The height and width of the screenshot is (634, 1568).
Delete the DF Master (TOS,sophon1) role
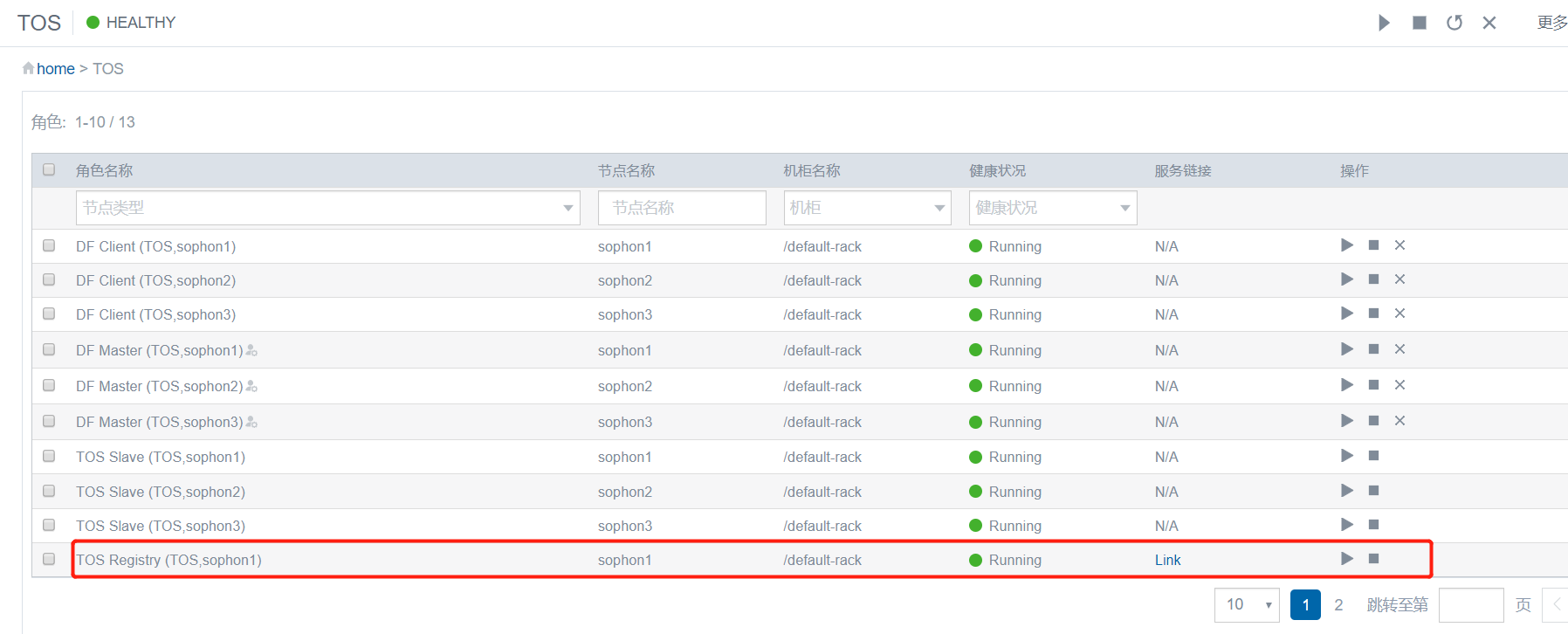click(x=1400, y=349)
